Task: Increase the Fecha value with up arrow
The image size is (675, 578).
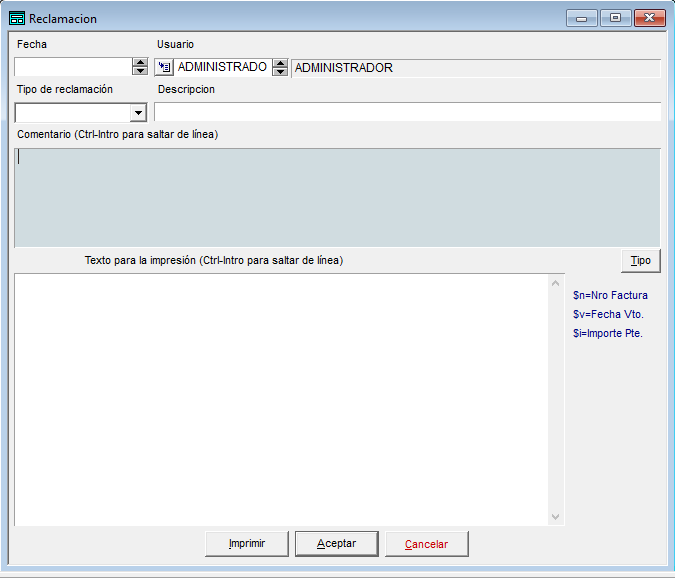Action: pyautogui.click(x=140, y=62)
